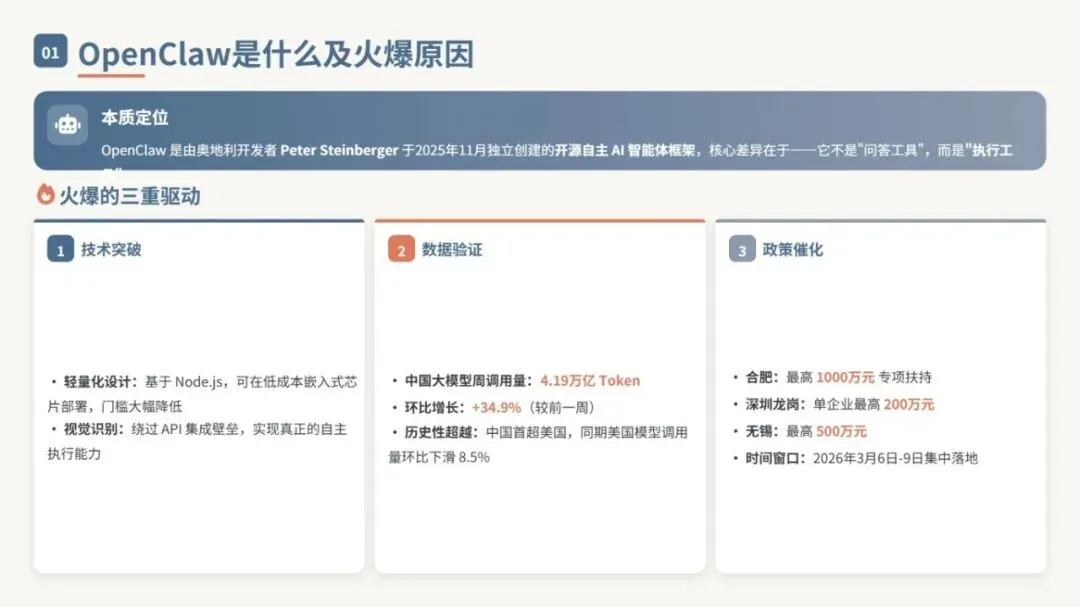The height and width of the screenshot is (607, 1080).
Task: Click the +34.9% growth value
Action: (x=496, y=407)
